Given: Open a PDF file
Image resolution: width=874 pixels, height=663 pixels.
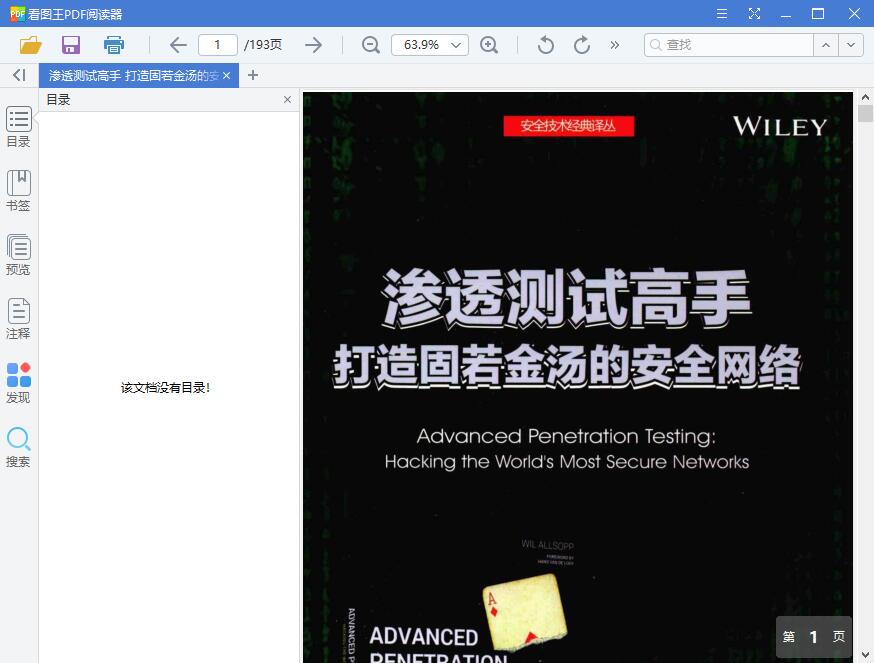Looking at the screenshot, I should click(30, 45).
